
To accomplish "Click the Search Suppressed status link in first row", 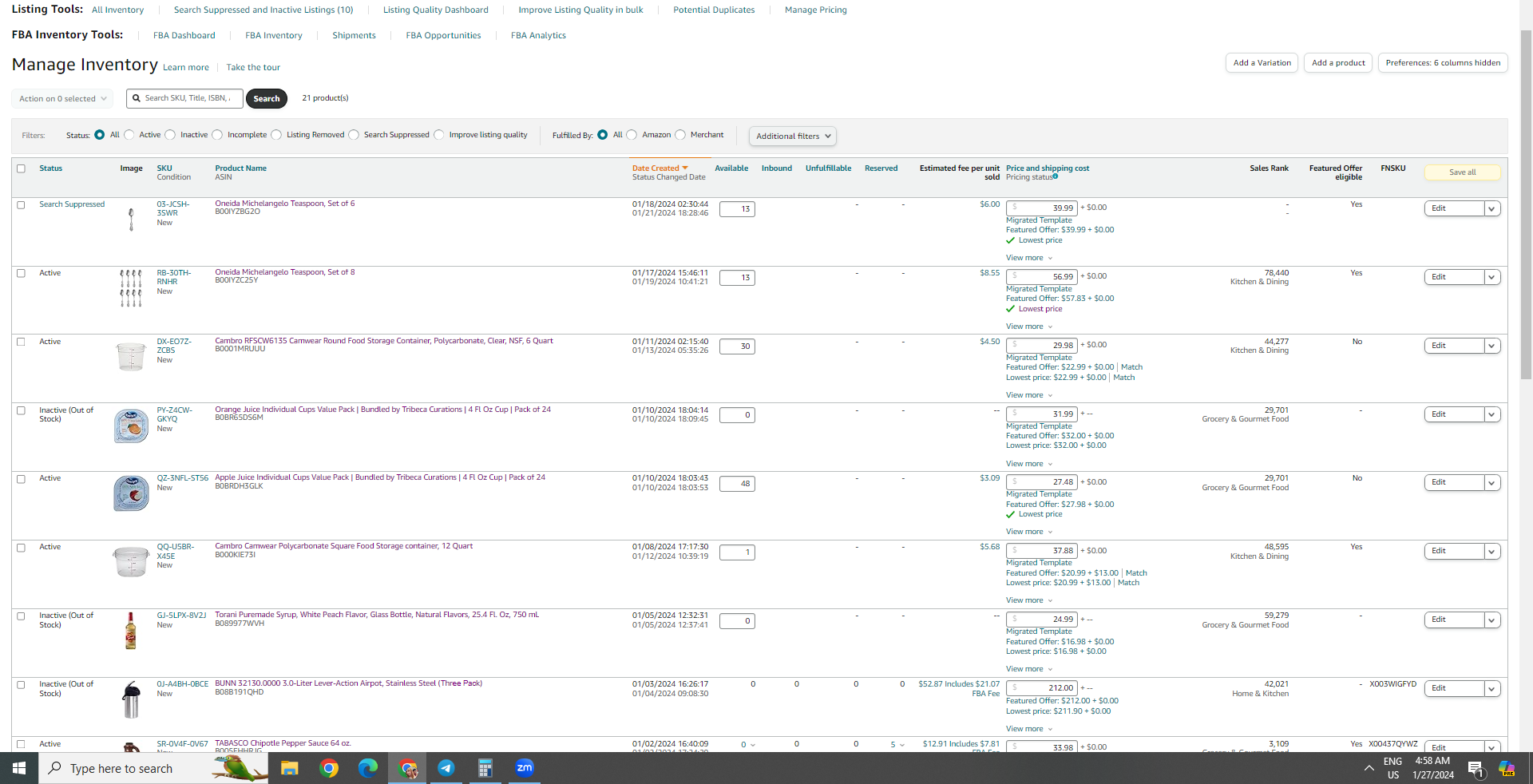I will point(72,204).
